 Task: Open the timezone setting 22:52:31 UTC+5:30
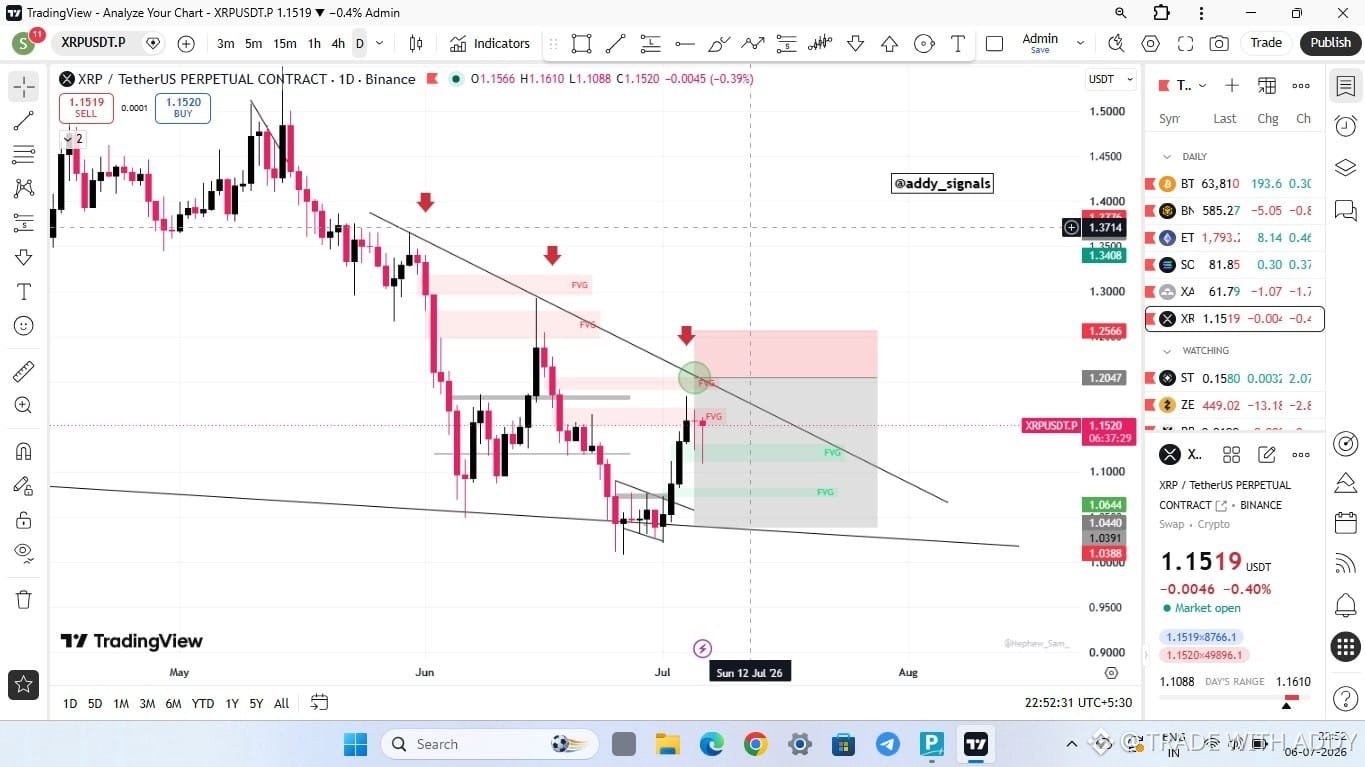[1078, 703]
